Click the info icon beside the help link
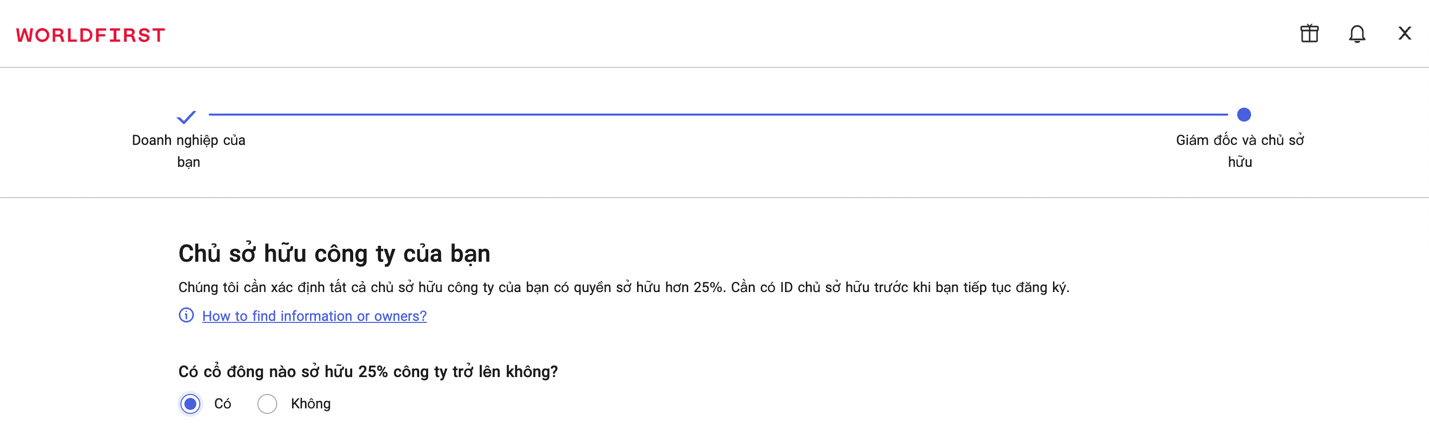 [x=186, y=316]
